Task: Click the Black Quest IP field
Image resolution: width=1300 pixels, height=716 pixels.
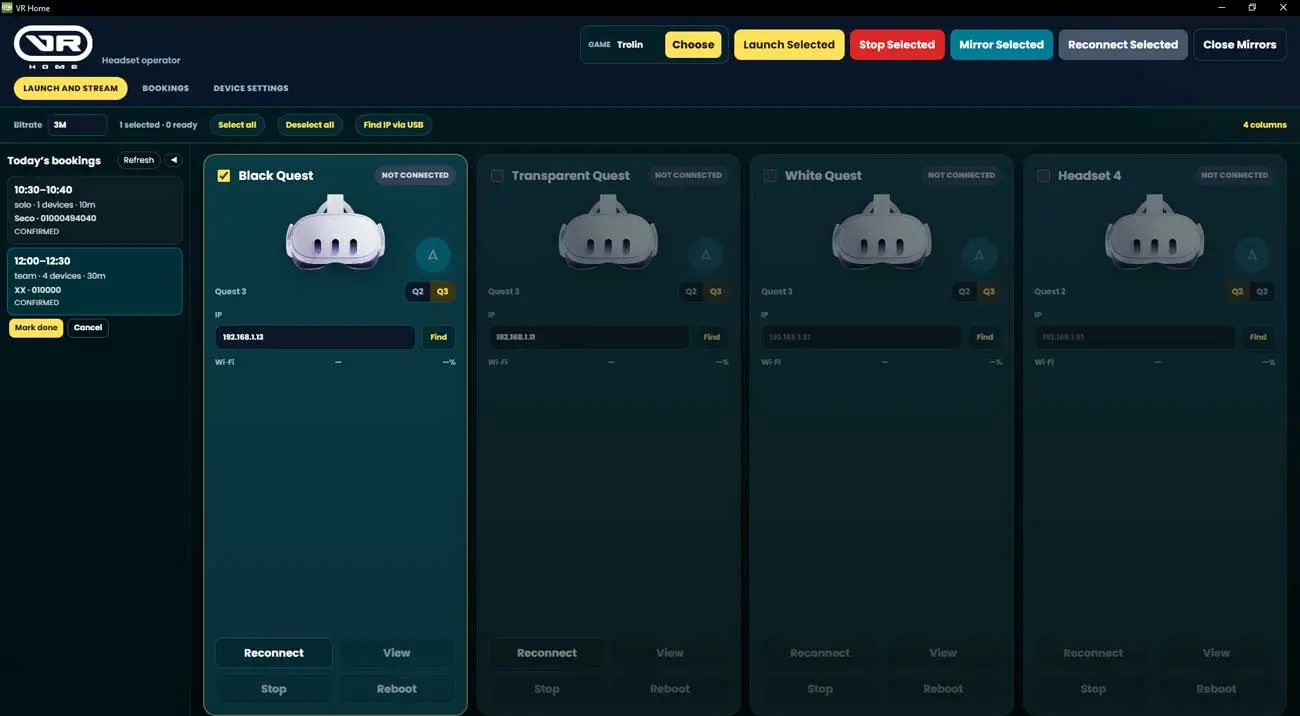Action: click(315, 337)
